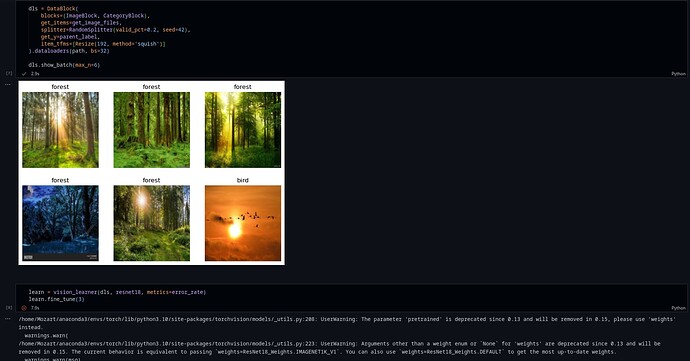The image size is (690, 361).
Task: Open the ellipsis menu beside the warning text output
Action: 8,318
